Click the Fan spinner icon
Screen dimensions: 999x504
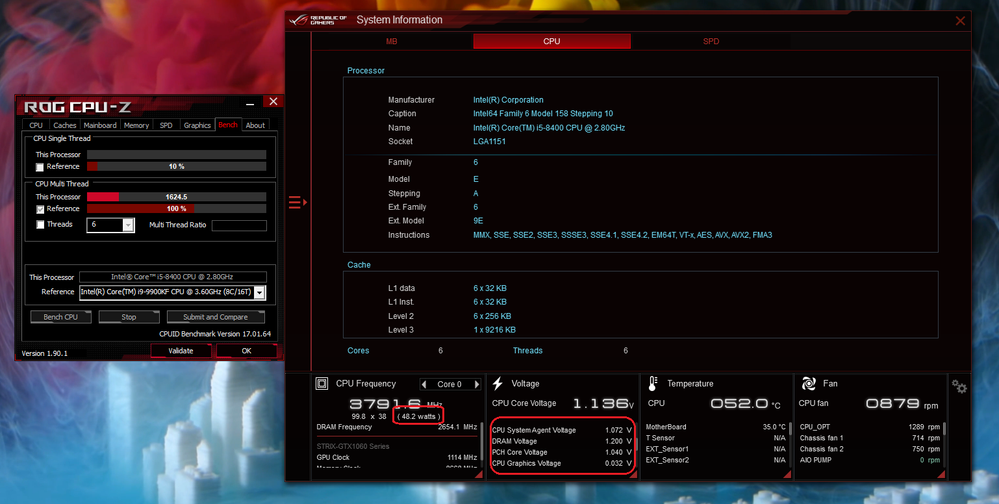(809, 384)
